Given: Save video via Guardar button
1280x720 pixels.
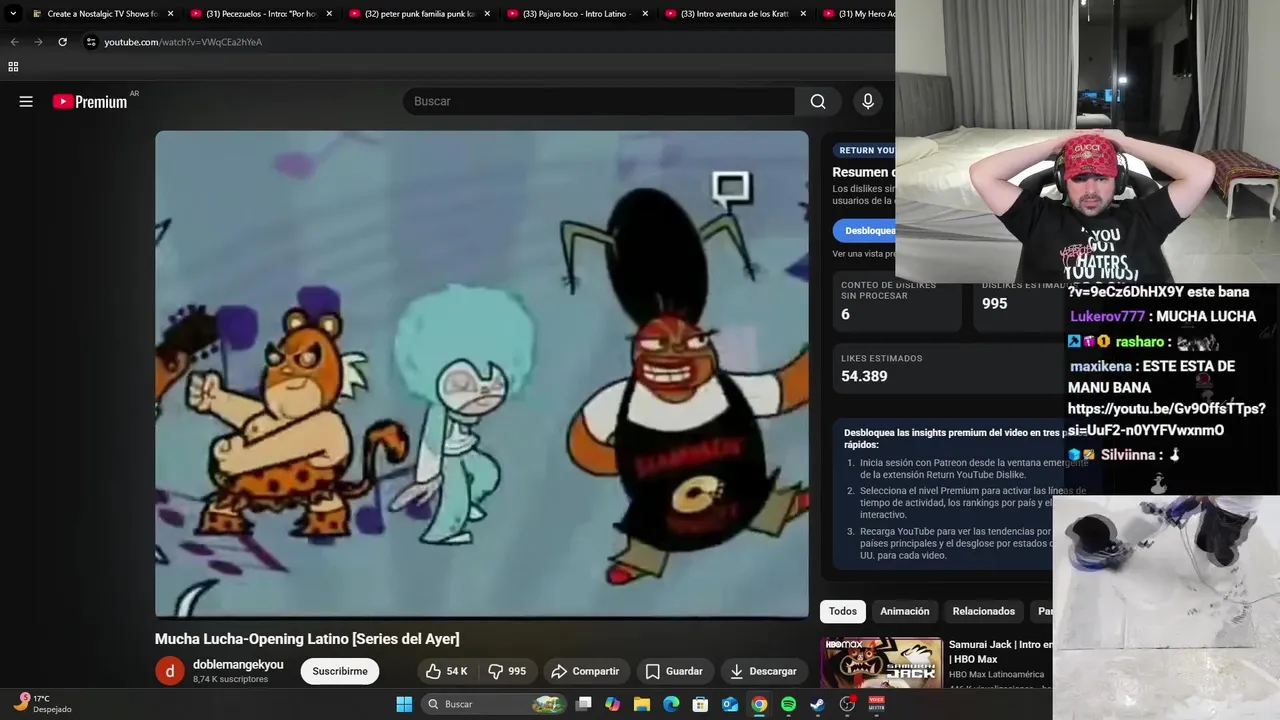Looking at the screenshot, I should (674, 671).
